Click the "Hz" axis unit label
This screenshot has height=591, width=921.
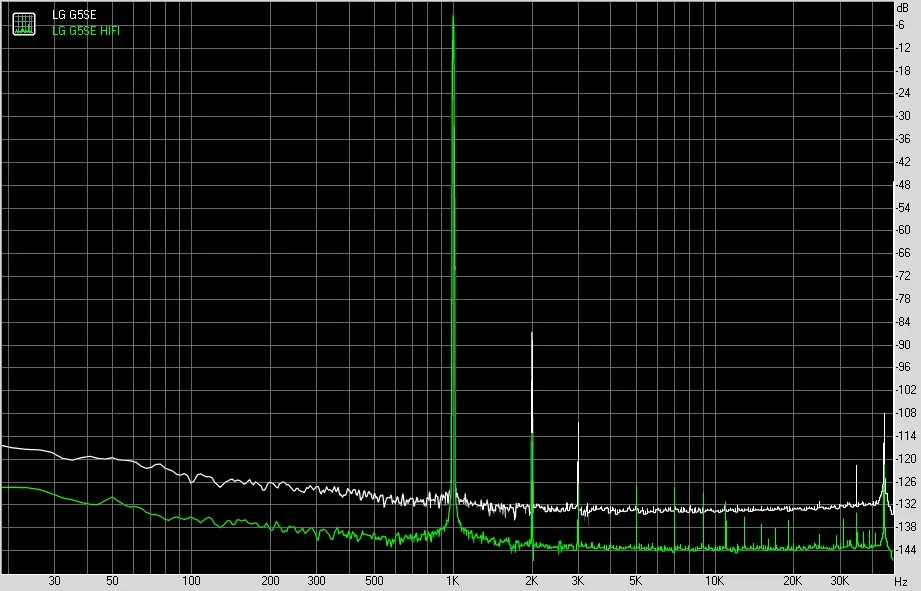pyautogui.click(x=901, y=582)
